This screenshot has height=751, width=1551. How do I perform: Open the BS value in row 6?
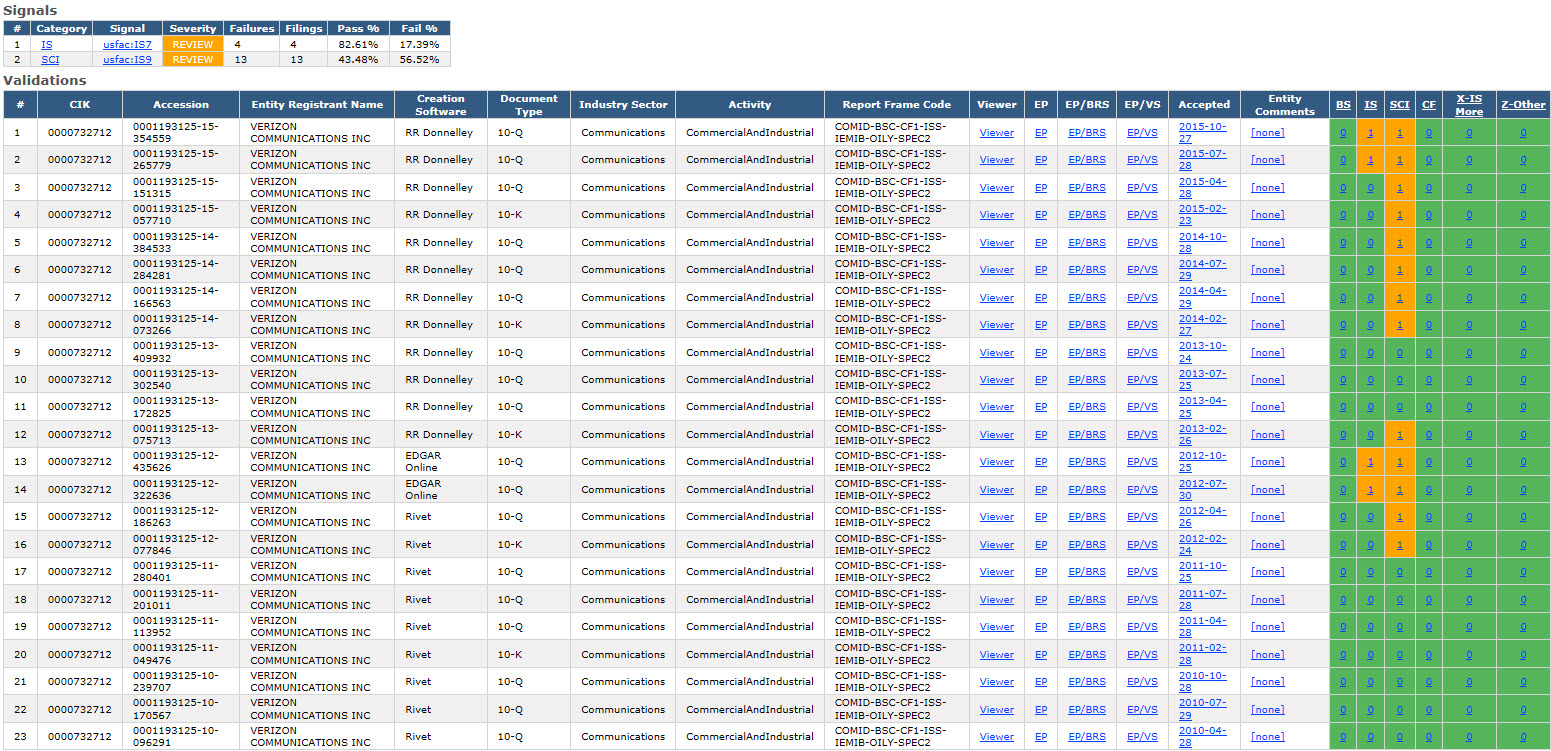pyautogui.click(x=1343, y=270)
